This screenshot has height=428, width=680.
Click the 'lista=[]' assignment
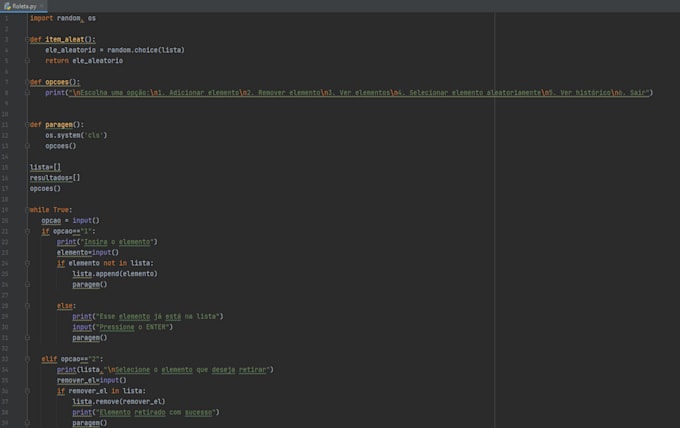click(45, 167)
